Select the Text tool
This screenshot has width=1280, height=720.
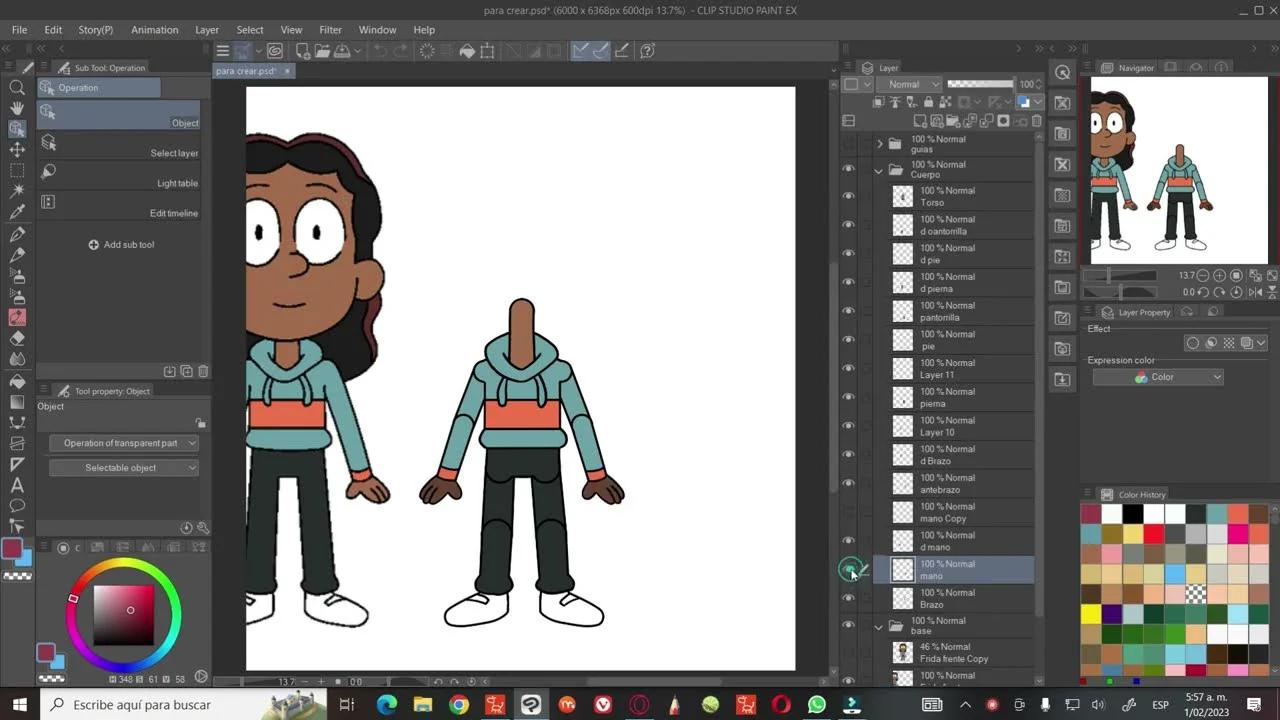click(x=17, y=485)
